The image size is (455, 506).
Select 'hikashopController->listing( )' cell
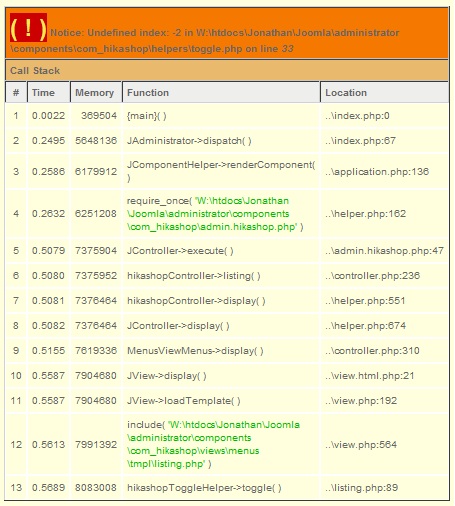[194, 276]
